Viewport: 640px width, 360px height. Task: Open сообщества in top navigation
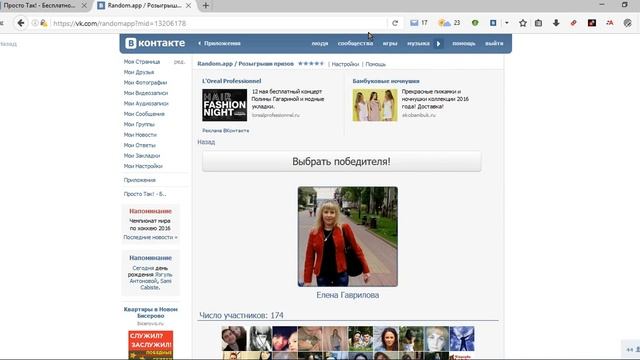tap(355, 43)
